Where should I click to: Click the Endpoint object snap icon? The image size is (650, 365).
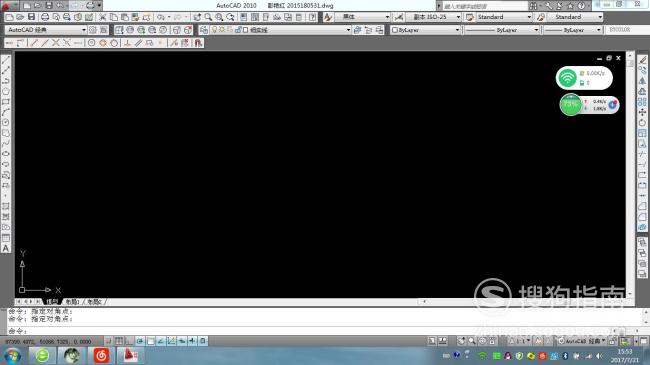[x=34, y=43]
